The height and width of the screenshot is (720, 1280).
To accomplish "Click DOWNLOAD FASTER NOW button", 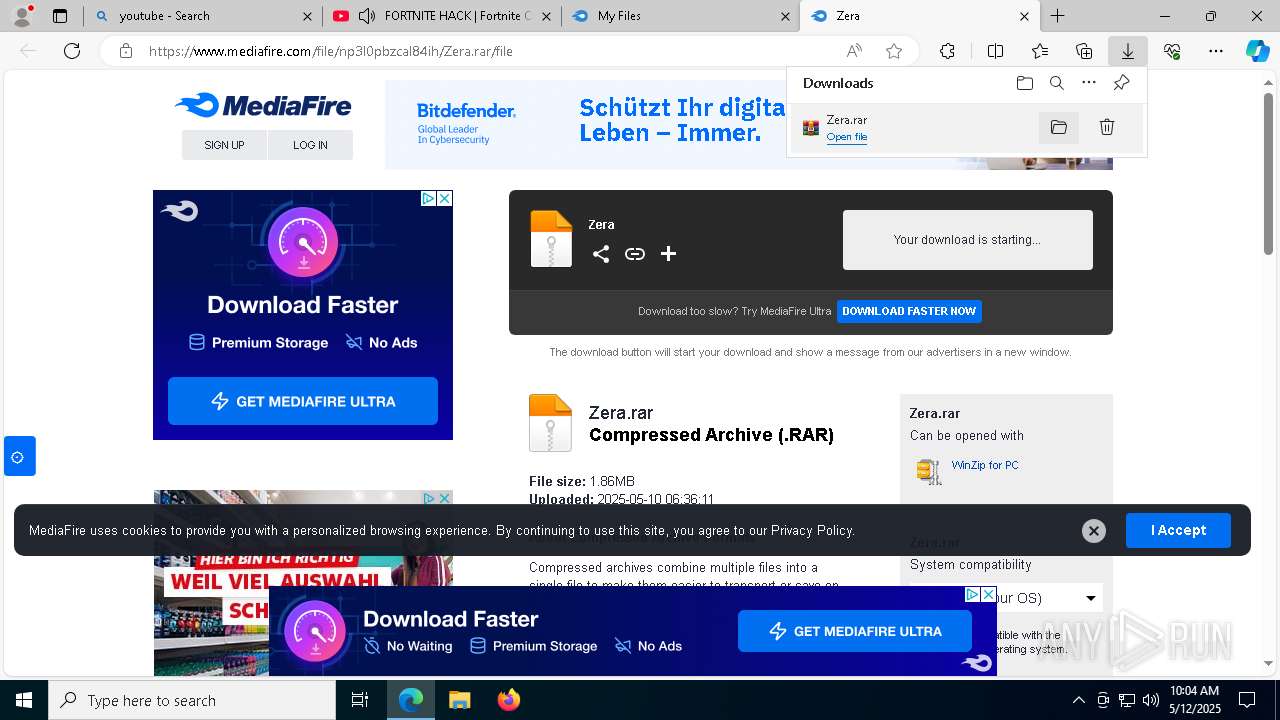I will tap(909, 311).
